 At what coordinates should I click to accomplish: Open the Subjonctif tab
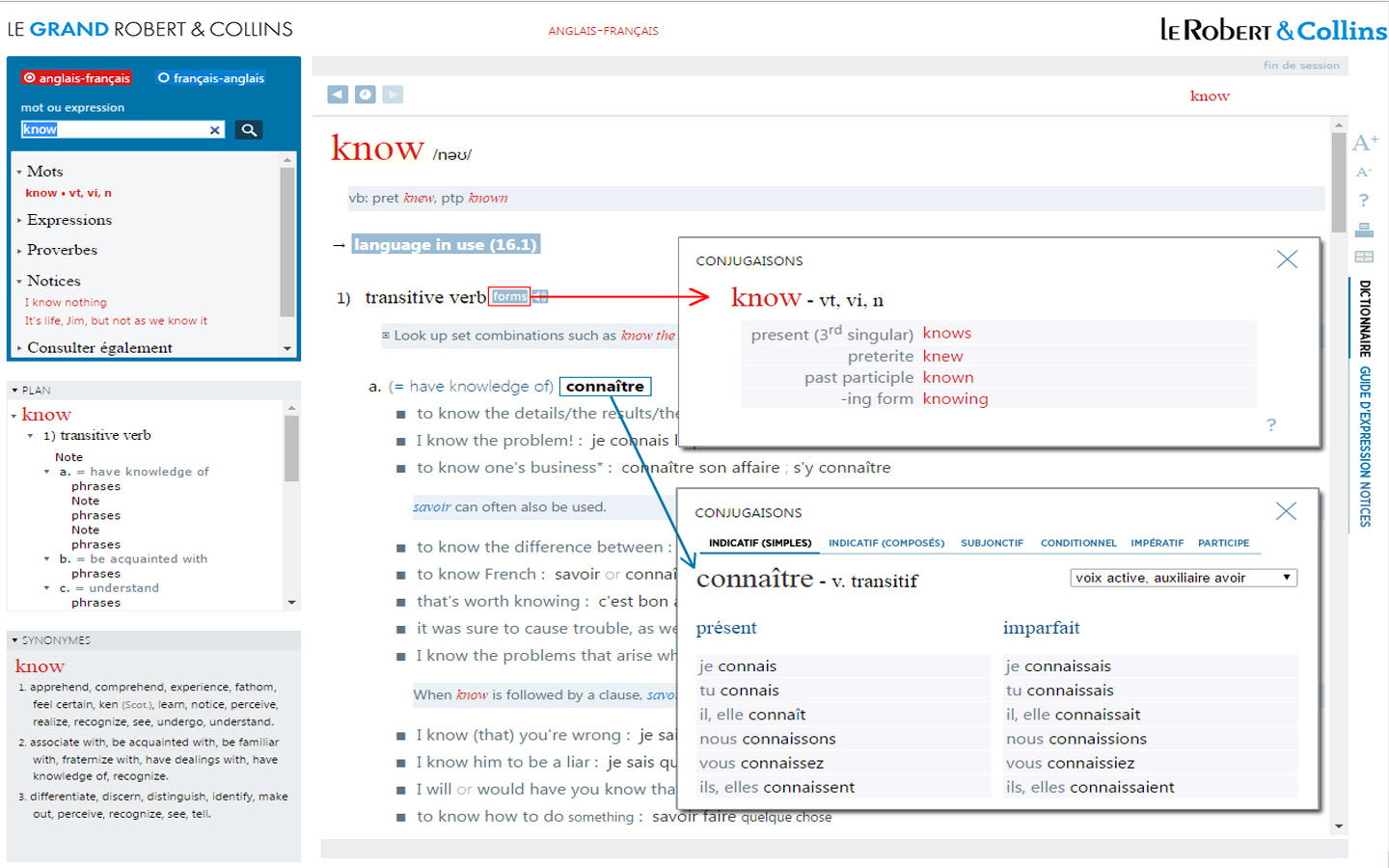992,543
